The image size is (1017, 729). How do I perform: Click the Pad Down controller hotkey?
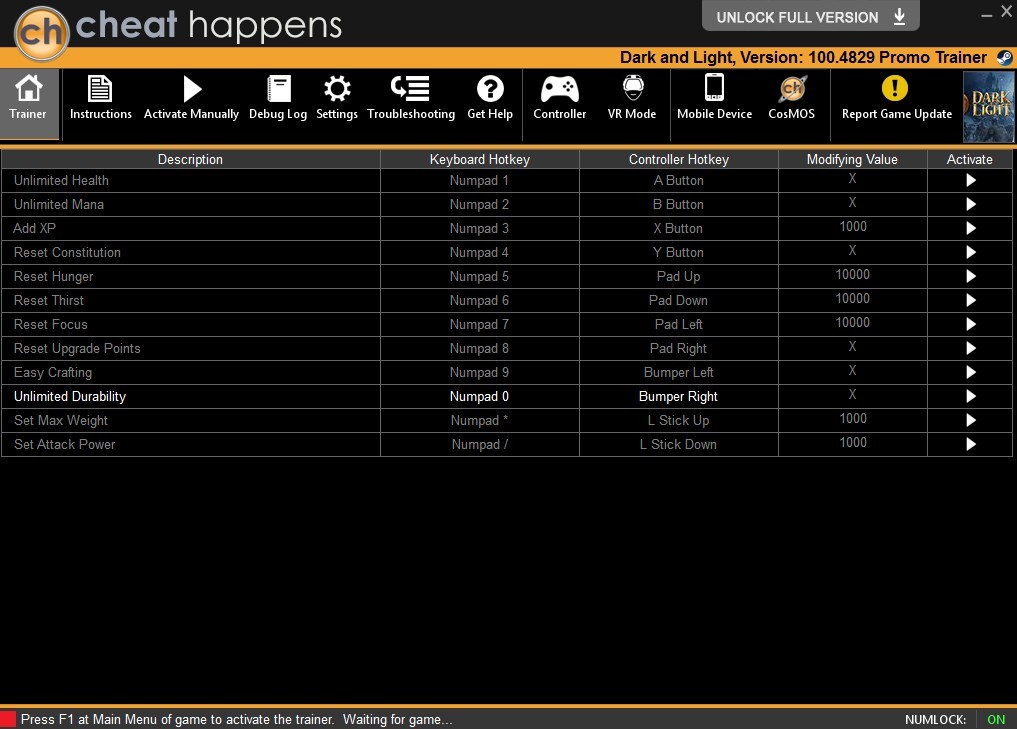tap(678, 300)
